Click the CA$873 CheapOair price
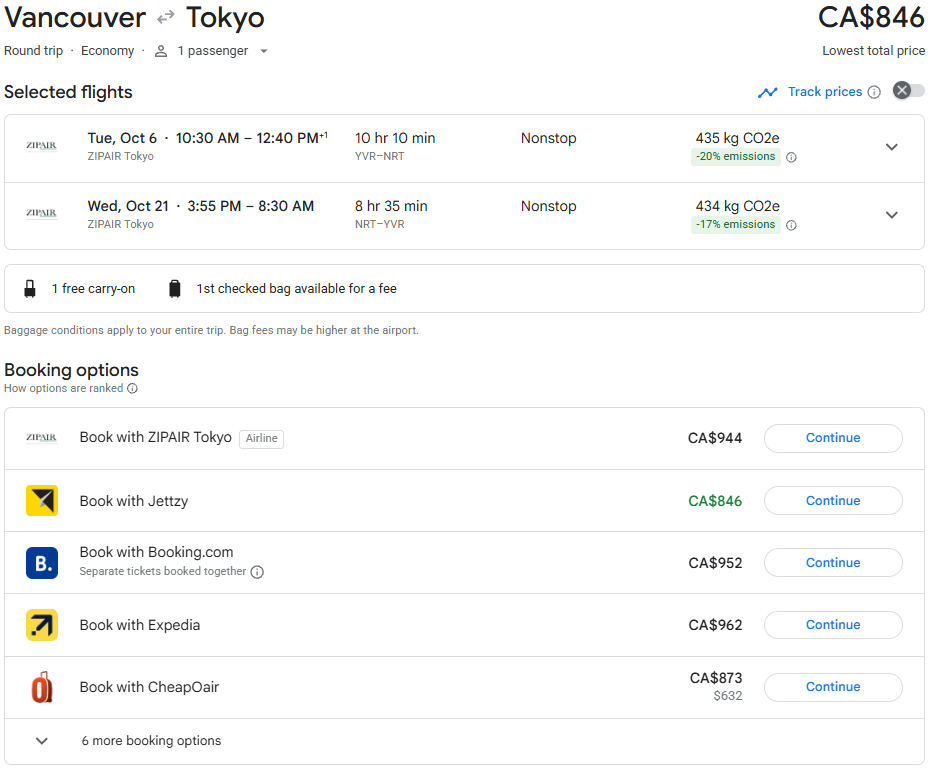 tap(716, 679)
